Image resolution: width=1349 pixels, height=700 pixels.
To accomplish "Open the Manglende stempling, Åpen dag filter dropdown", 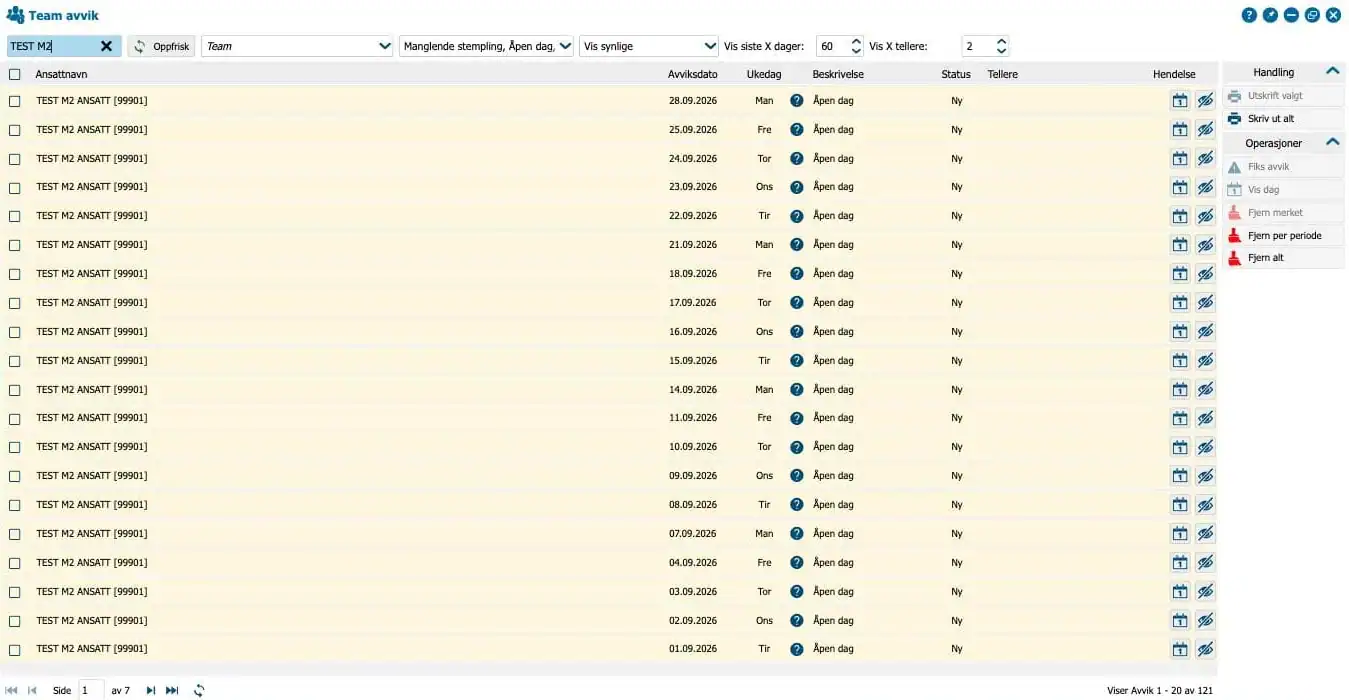I will pyautogui.click(x=486, y=46).
